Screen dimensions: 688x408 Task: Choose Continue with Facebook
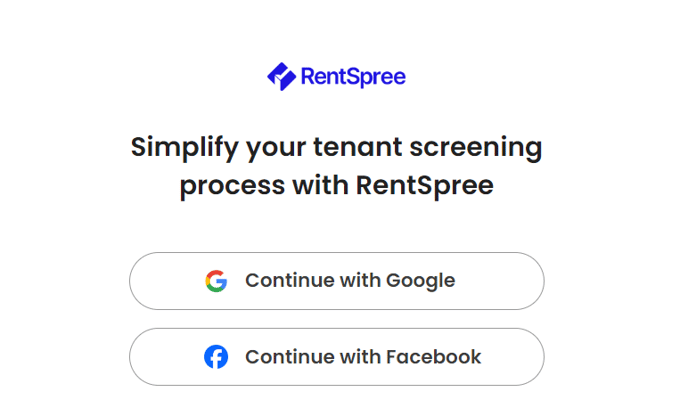337,357
